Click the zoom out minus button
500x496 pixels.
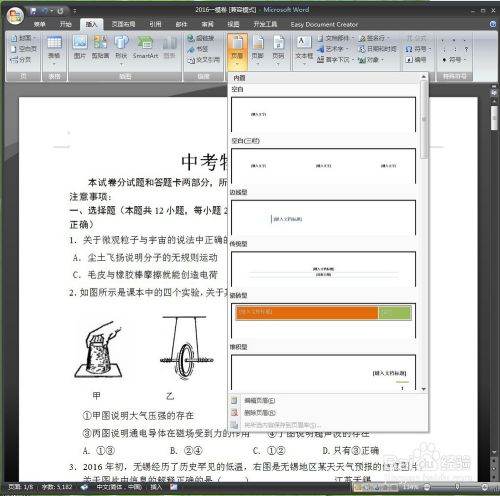[427, 487]
